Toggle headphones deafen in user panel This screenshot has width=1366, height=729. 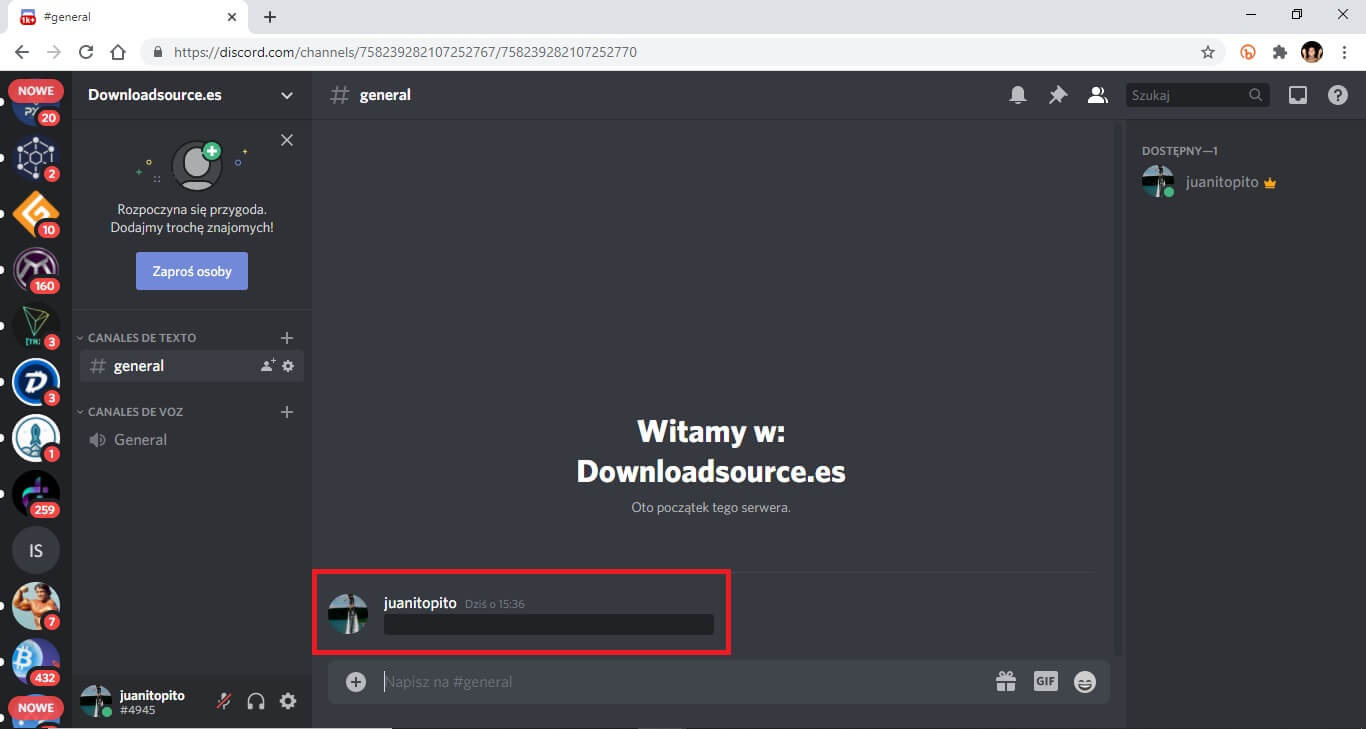coord(256,701)
